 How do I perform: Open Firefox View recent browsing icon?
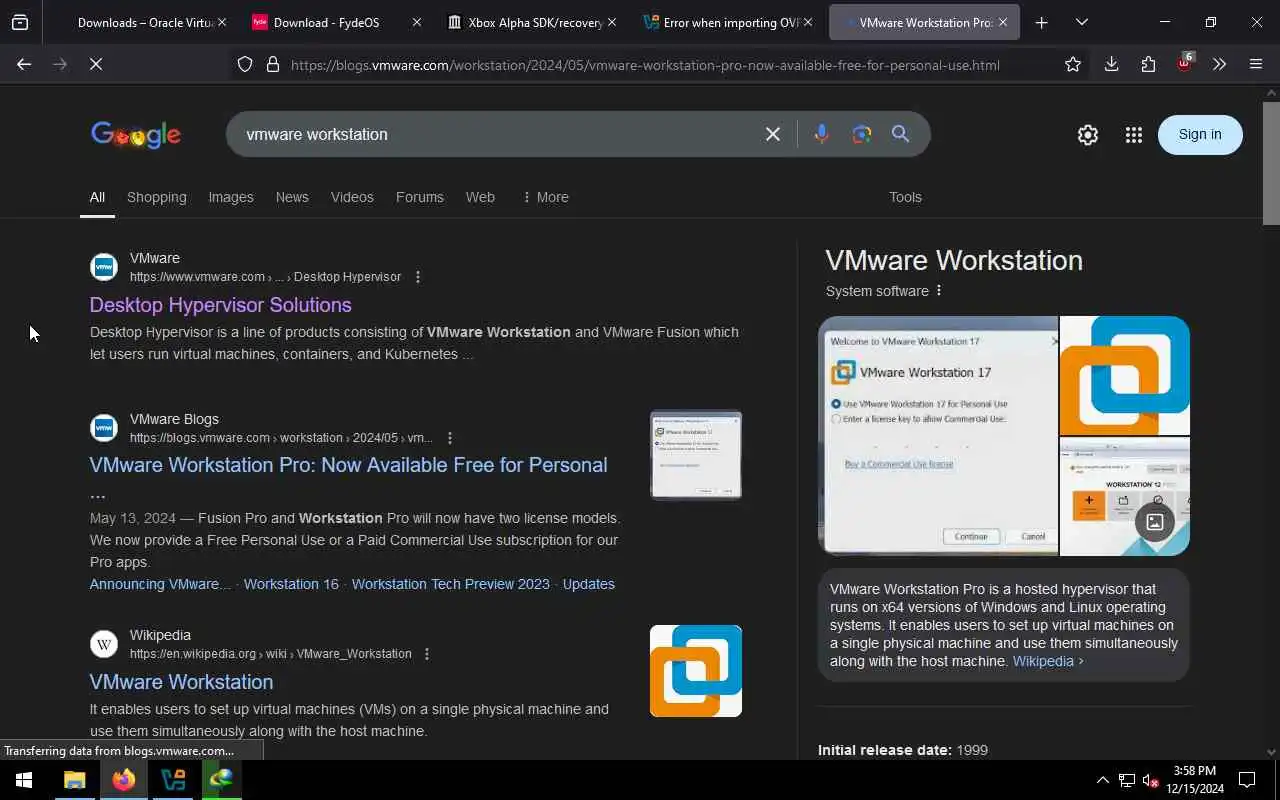pos(20,22)
